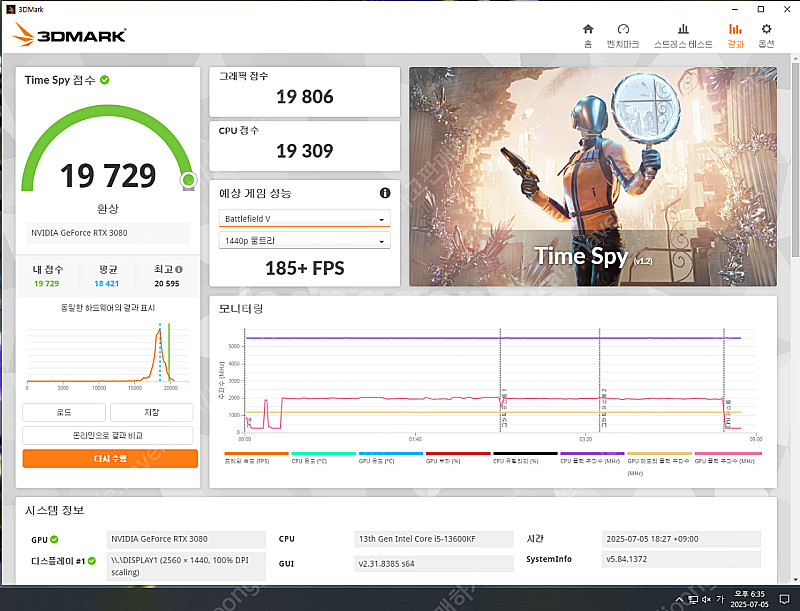Click the 시간 value 2025-07-05 18:27 +09:00

(681, 539)
